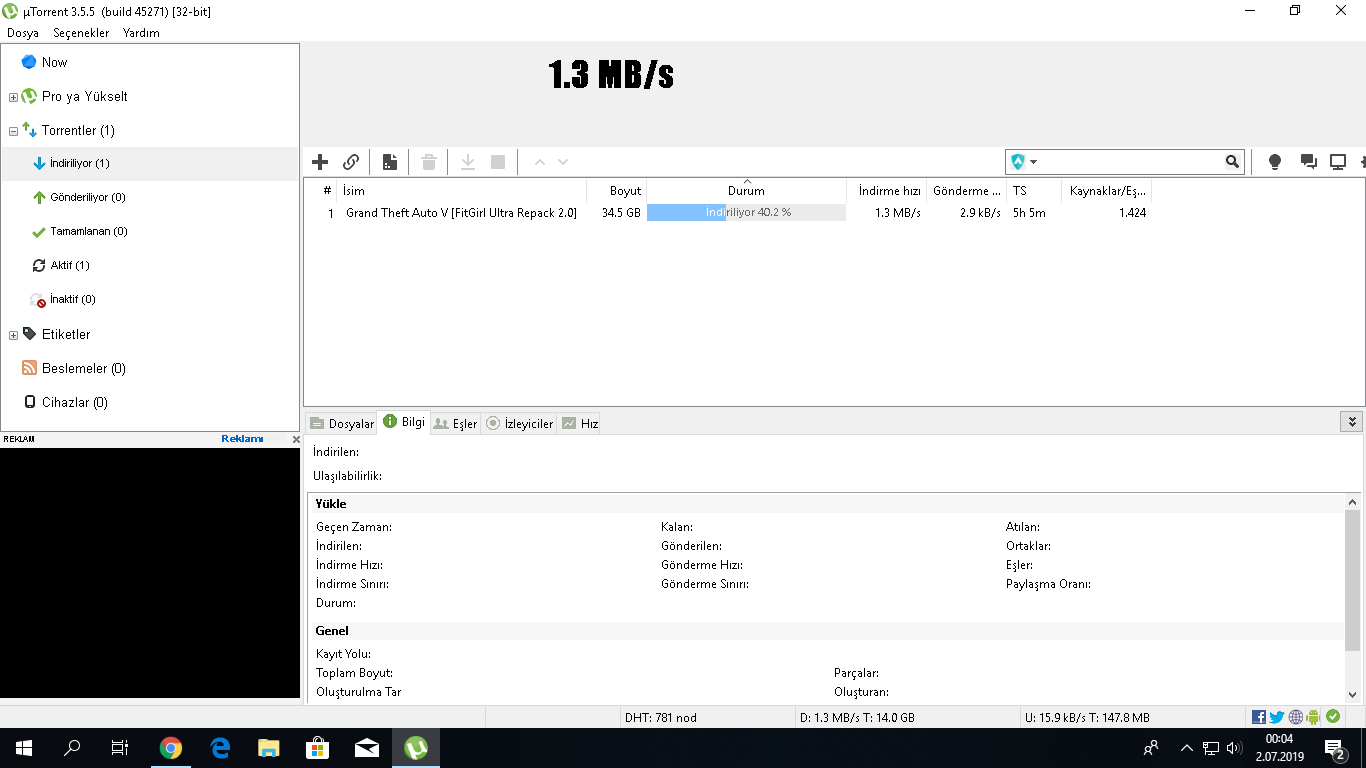Open Microsoft Edge from the taskbar

(x=220, y=748)
